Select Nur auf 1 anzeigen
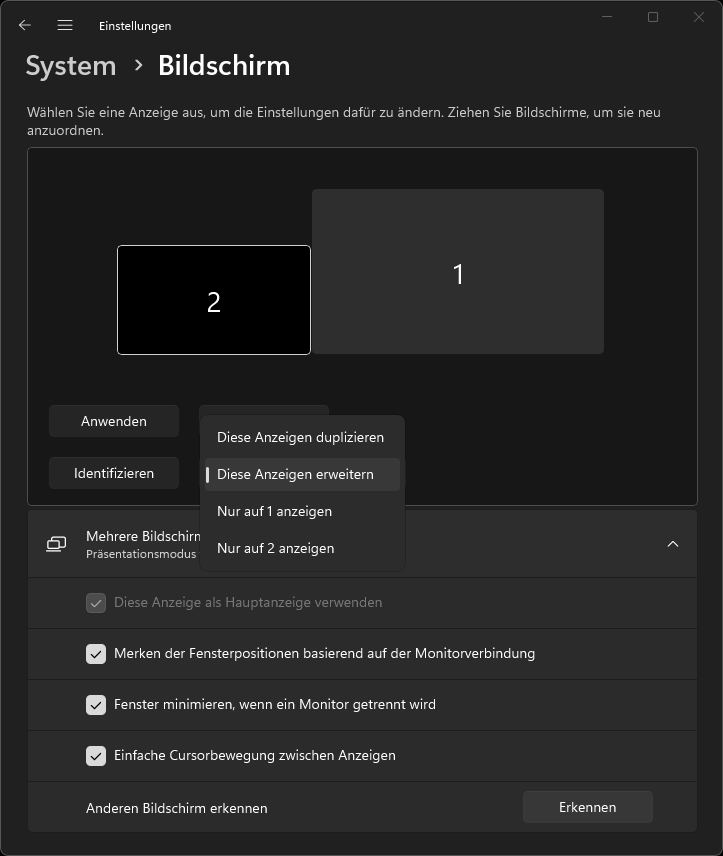The width and height of the screenshot is (723, 856). point(274,512)
